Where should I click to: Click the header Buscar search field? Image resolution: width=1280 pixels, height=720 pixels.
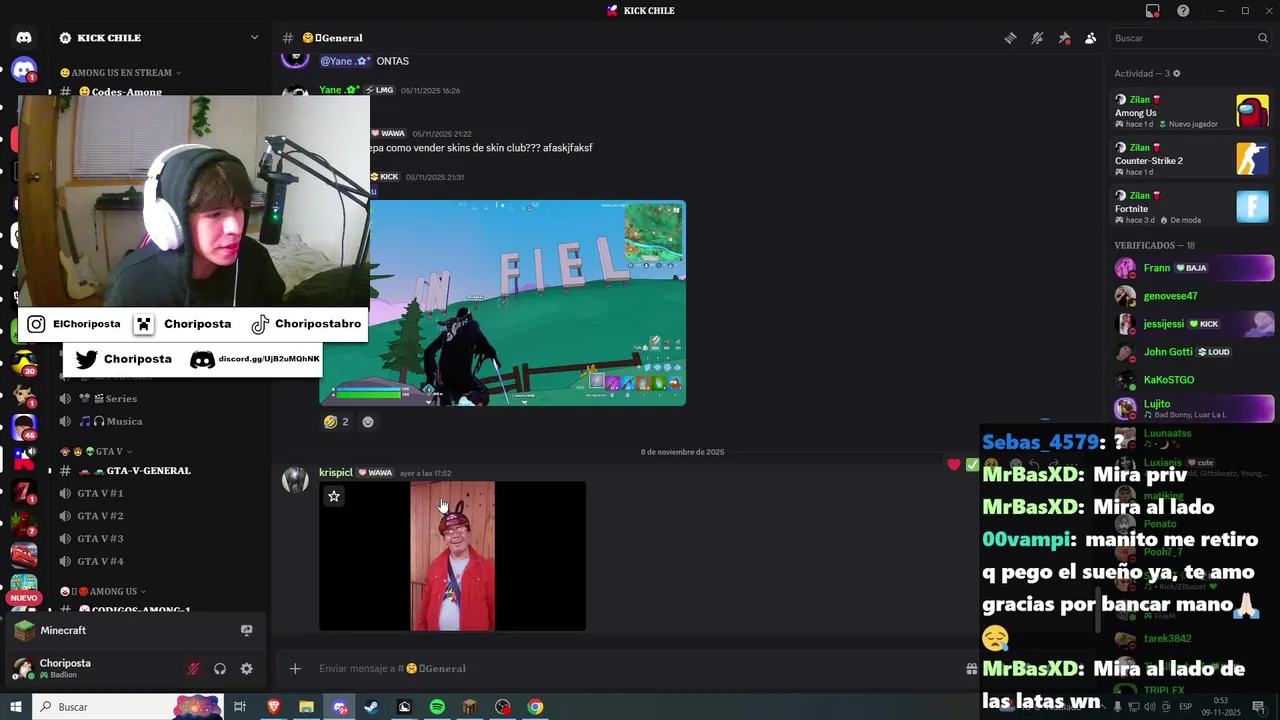1190,38
